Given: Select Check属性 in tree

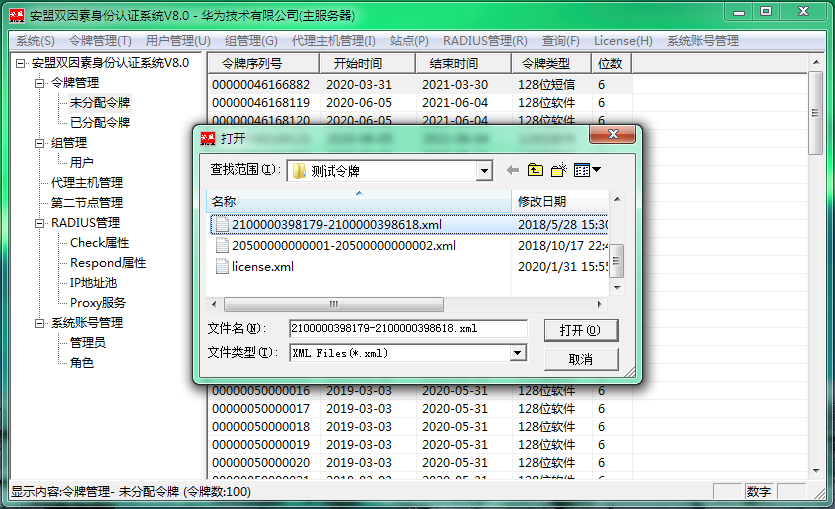Looking at the screenshot, I should [x=100, y=243].
